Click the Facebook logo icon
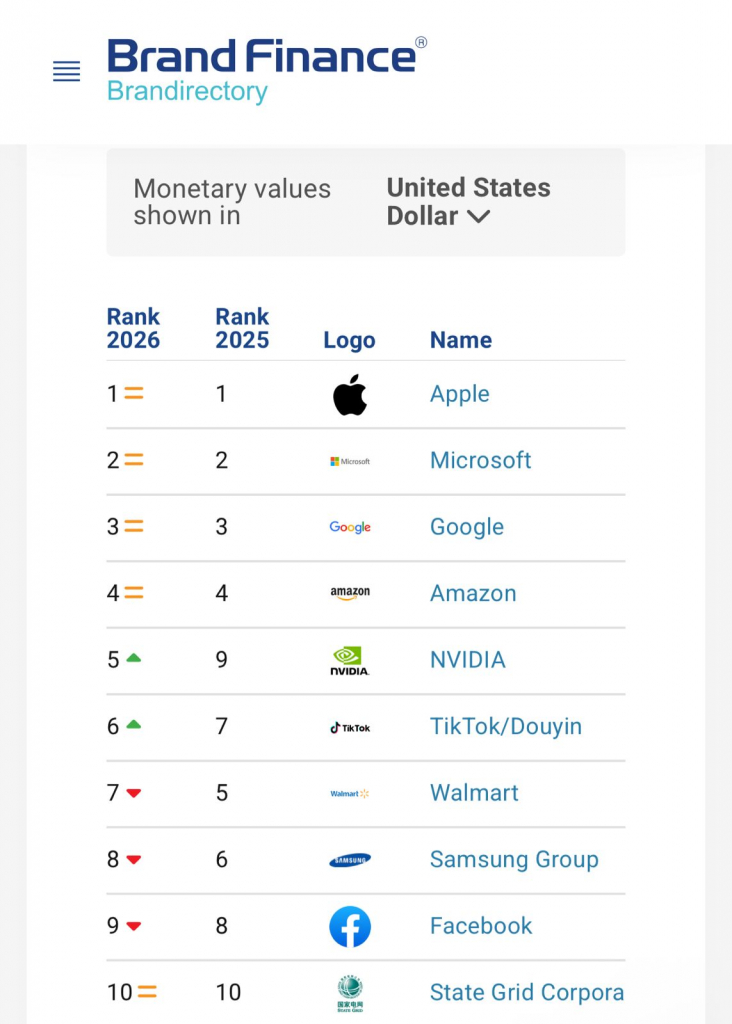Screen dimensions: 732x1024 (350, 926)
